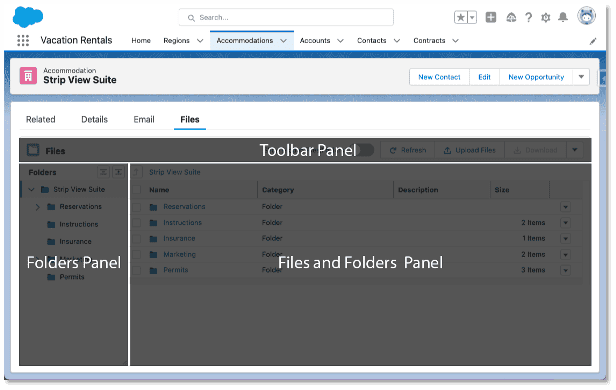Open the App Launcher dots grid

coord(23,40)
